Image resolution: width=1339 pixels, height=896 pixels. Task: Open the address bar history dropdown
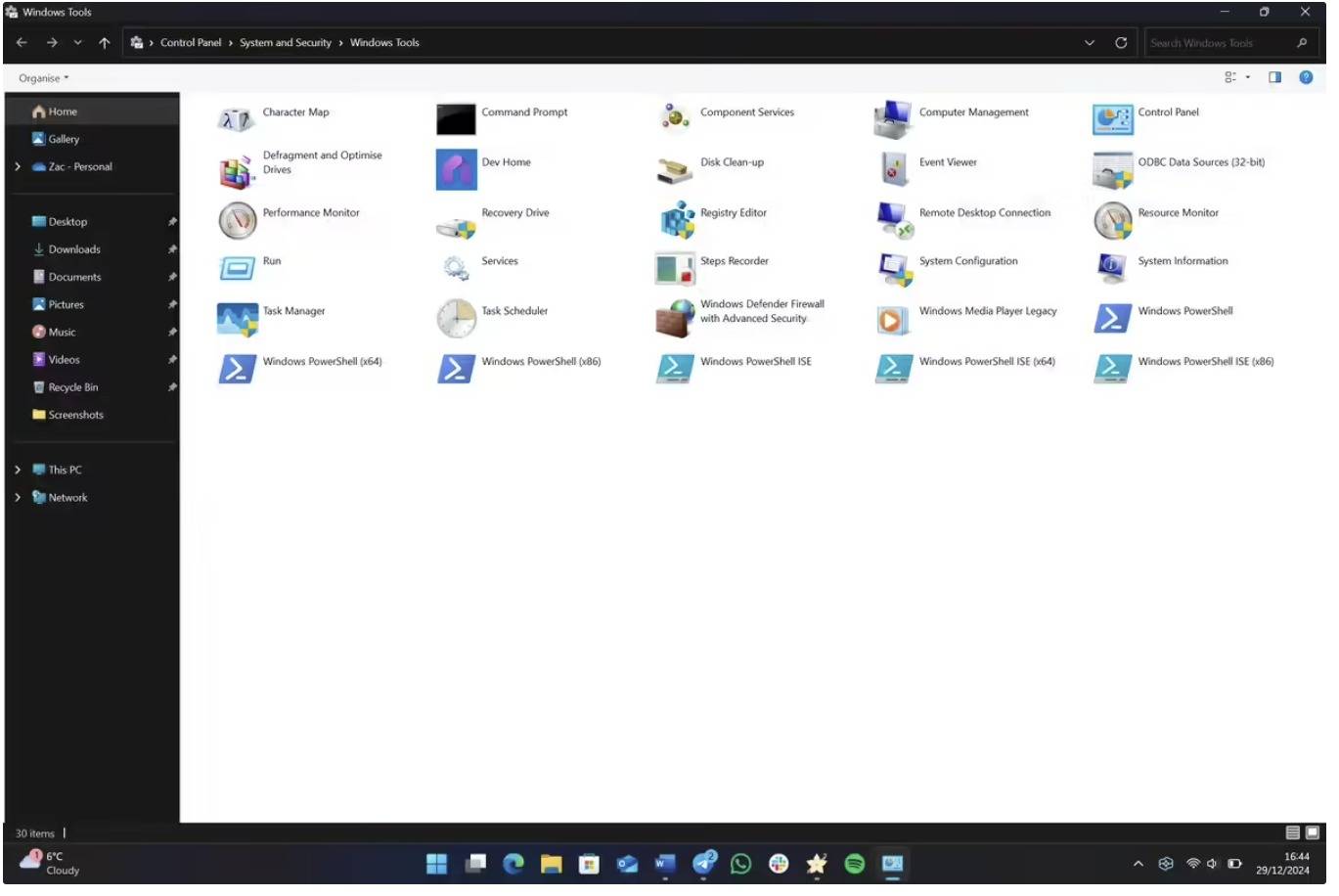[x=1090, y=43]
